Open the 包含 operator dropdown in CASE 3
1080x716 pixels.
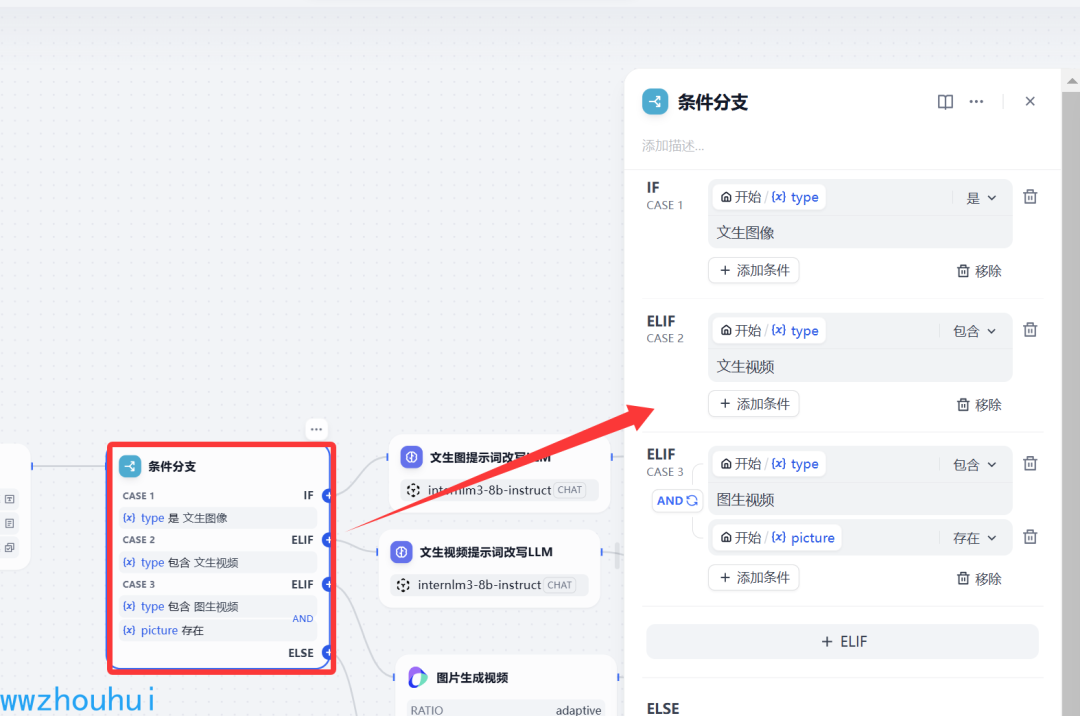click(x=975, y=465)
